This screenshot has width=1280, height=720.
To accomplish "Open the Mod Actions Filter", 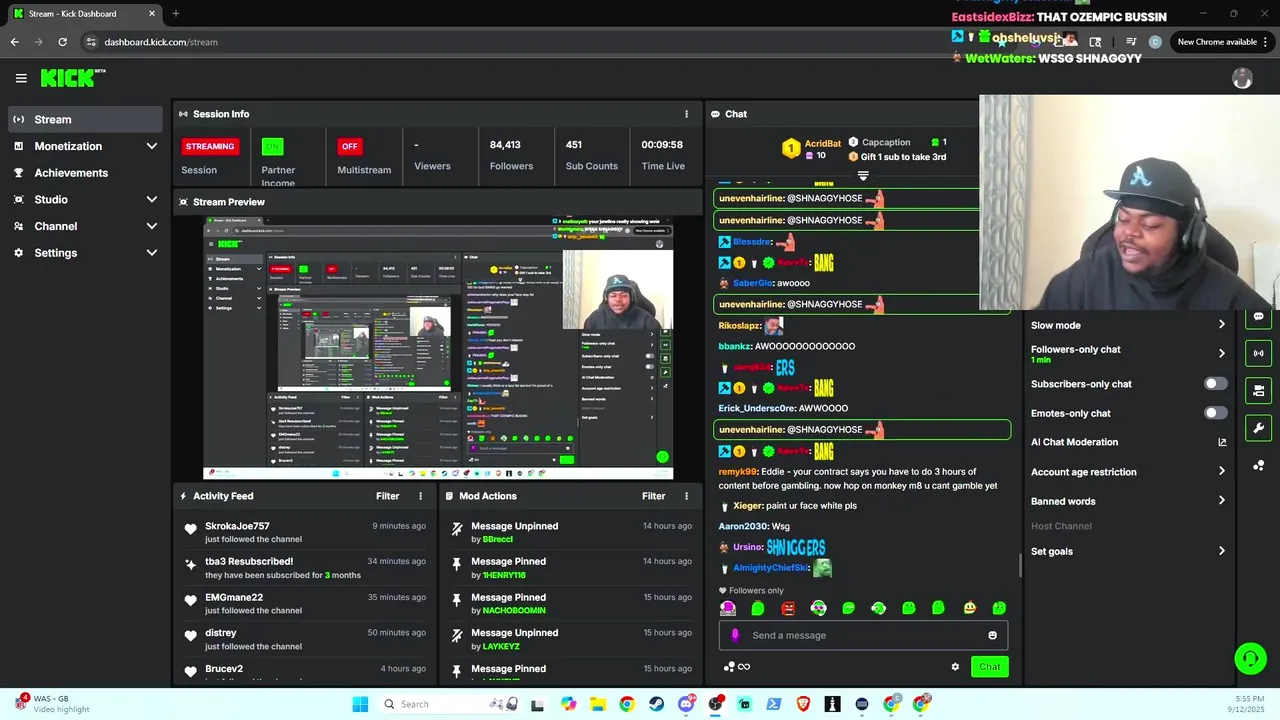I will click(653, 496).
